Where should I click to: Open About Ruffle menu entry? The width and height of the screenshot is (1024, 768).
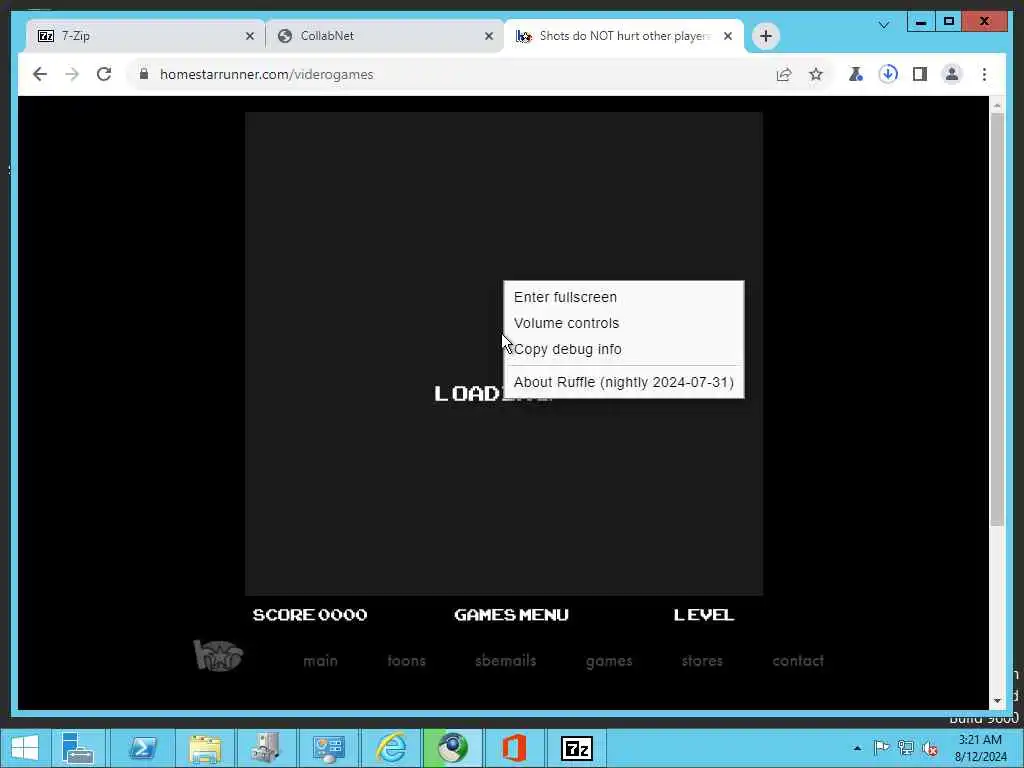pyautogui.click(x=624, y=382)
